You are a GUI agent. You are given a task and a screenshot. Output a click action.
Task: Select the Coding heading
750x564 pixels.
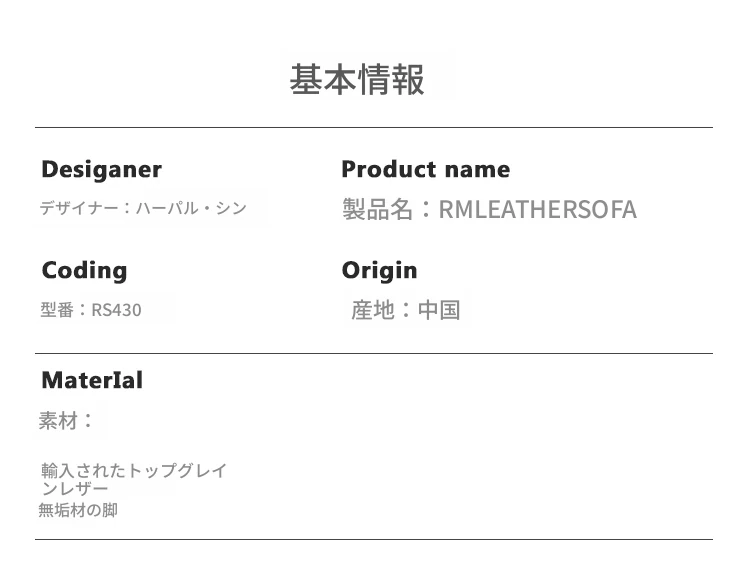[x=84, y=270]
